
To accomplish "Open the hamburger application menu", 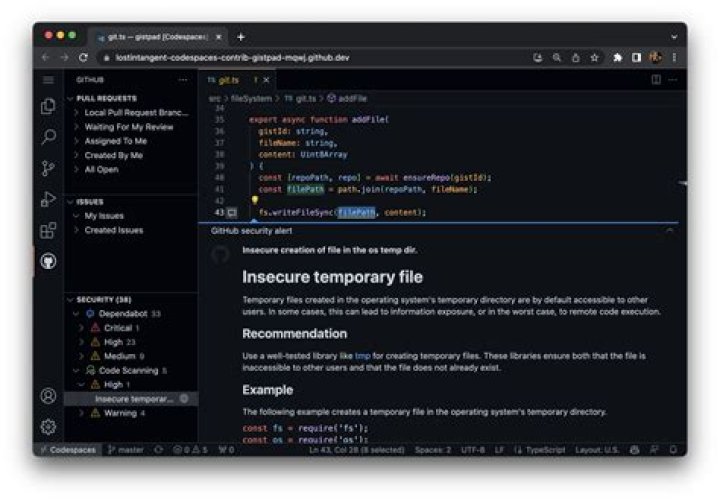I will click(48, 80).
